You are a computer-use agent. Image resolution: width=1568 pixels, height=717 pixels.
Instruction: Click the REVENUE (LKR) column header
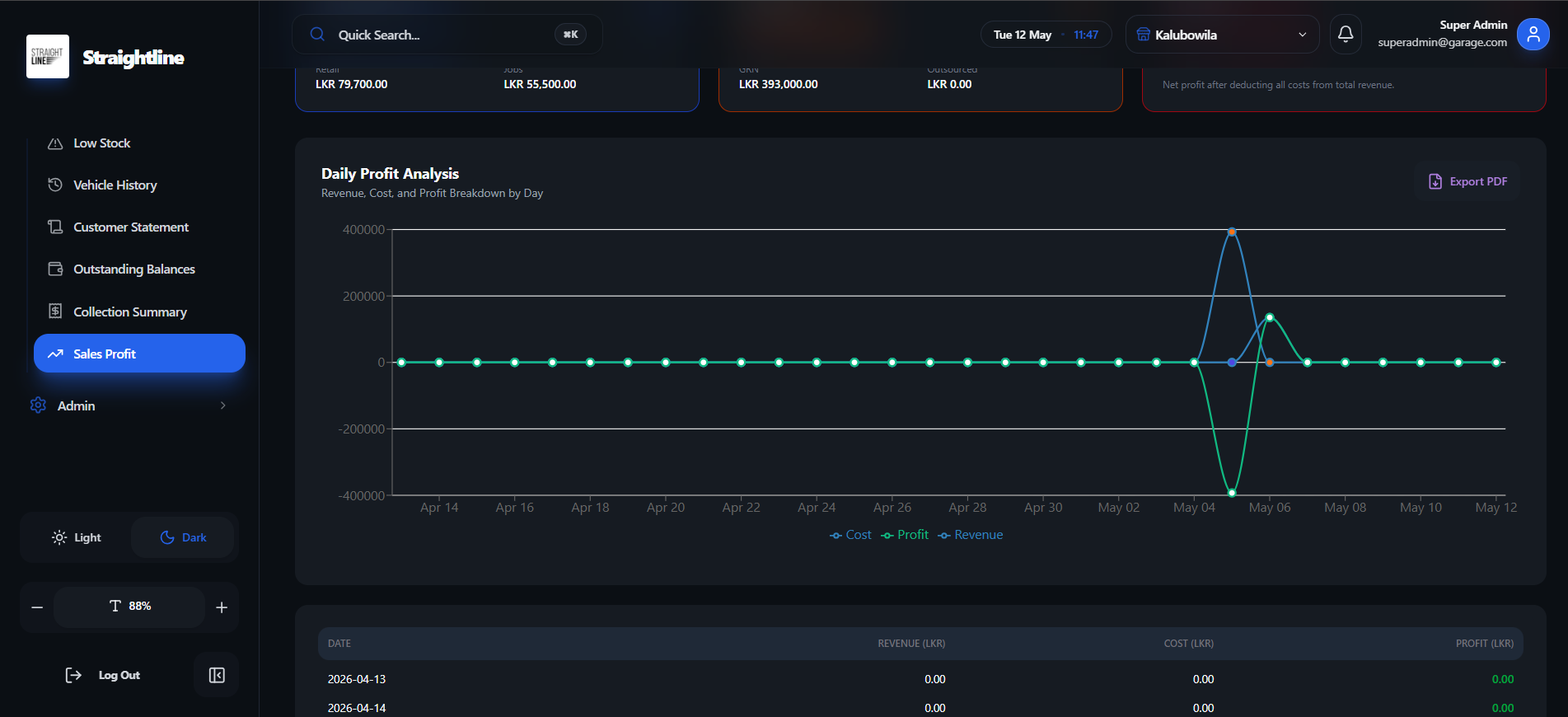[x=911, y=644]
